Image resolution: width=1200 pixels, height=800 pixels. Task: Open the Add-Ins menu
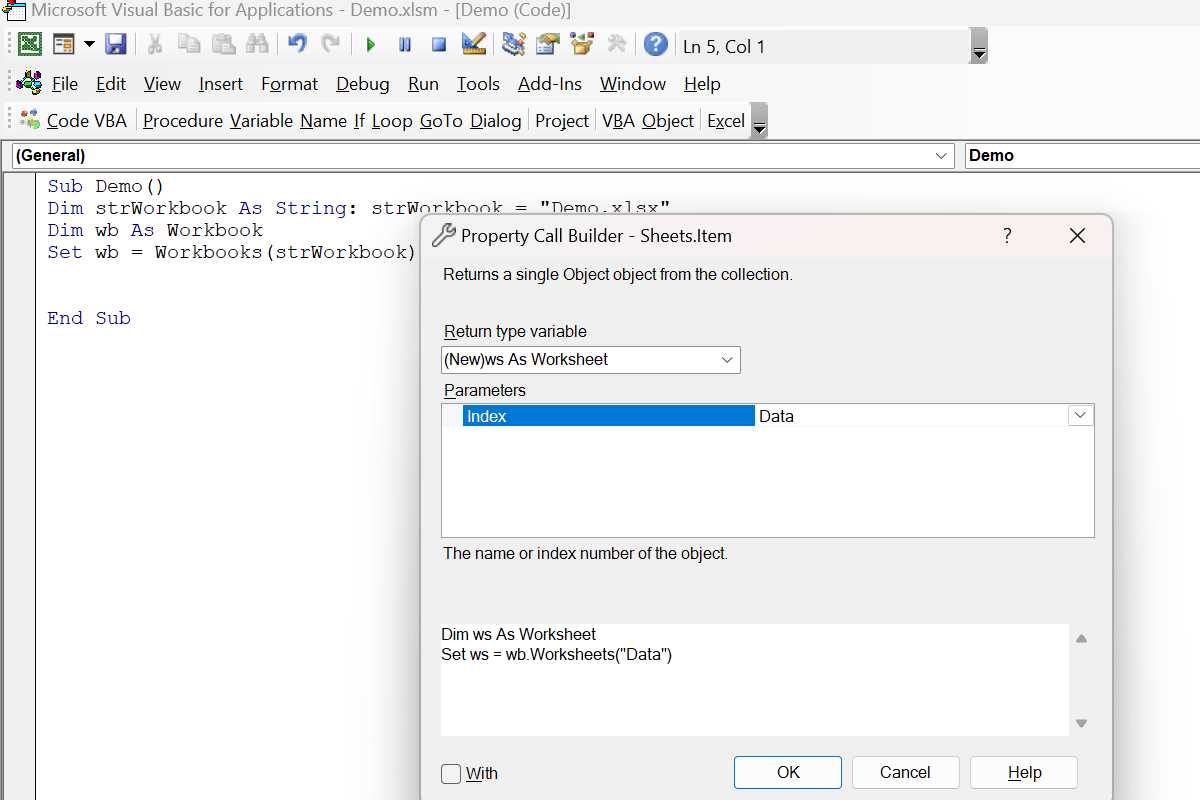tap(550, 84)
